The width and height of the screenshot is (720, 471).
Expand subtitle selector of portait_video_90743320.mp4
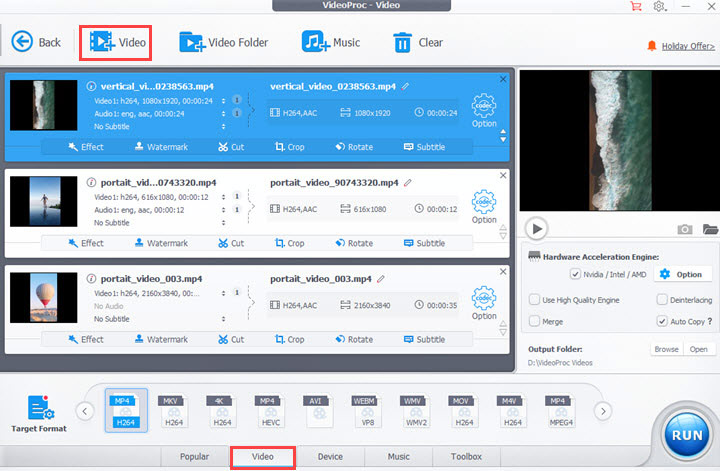click(224, 223)
